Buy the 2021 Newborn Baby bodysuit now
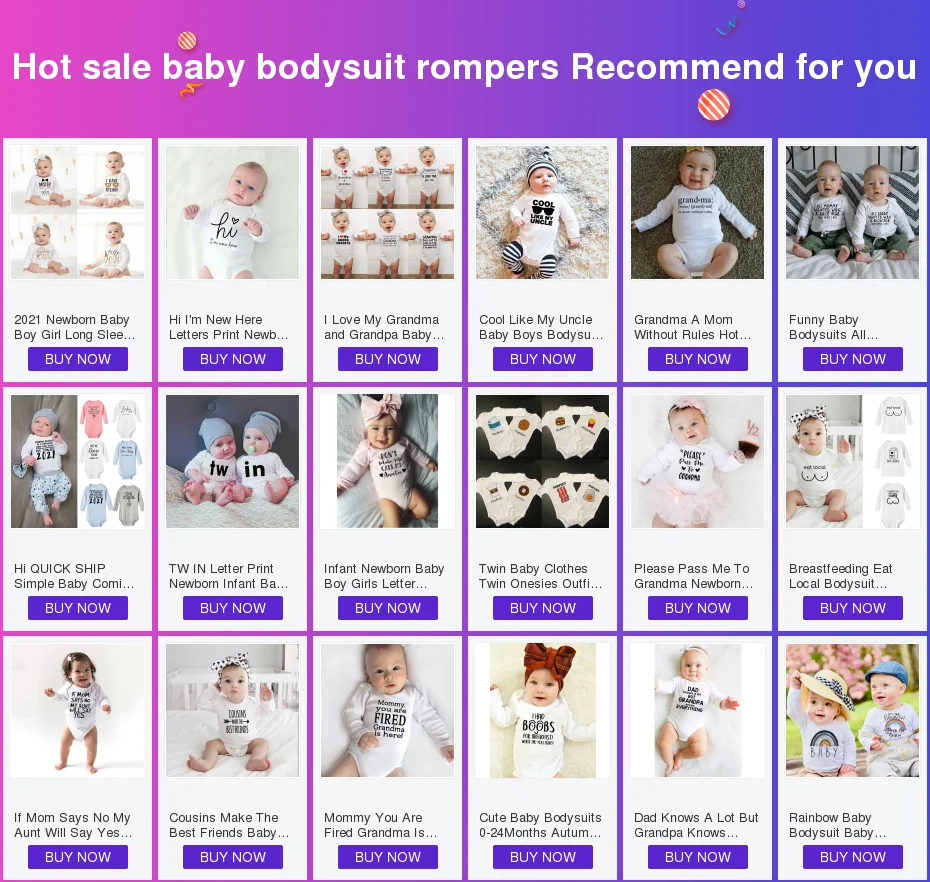Viewport: 930px width, 882px height. tap(78, 359)
